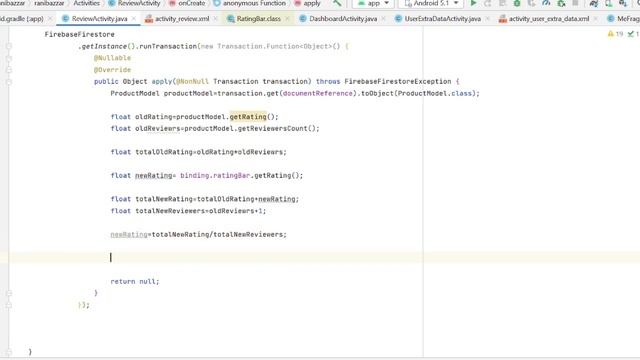Click the apply breadcrumb
This screenshot has width=640, height=360.
point(312,3)
